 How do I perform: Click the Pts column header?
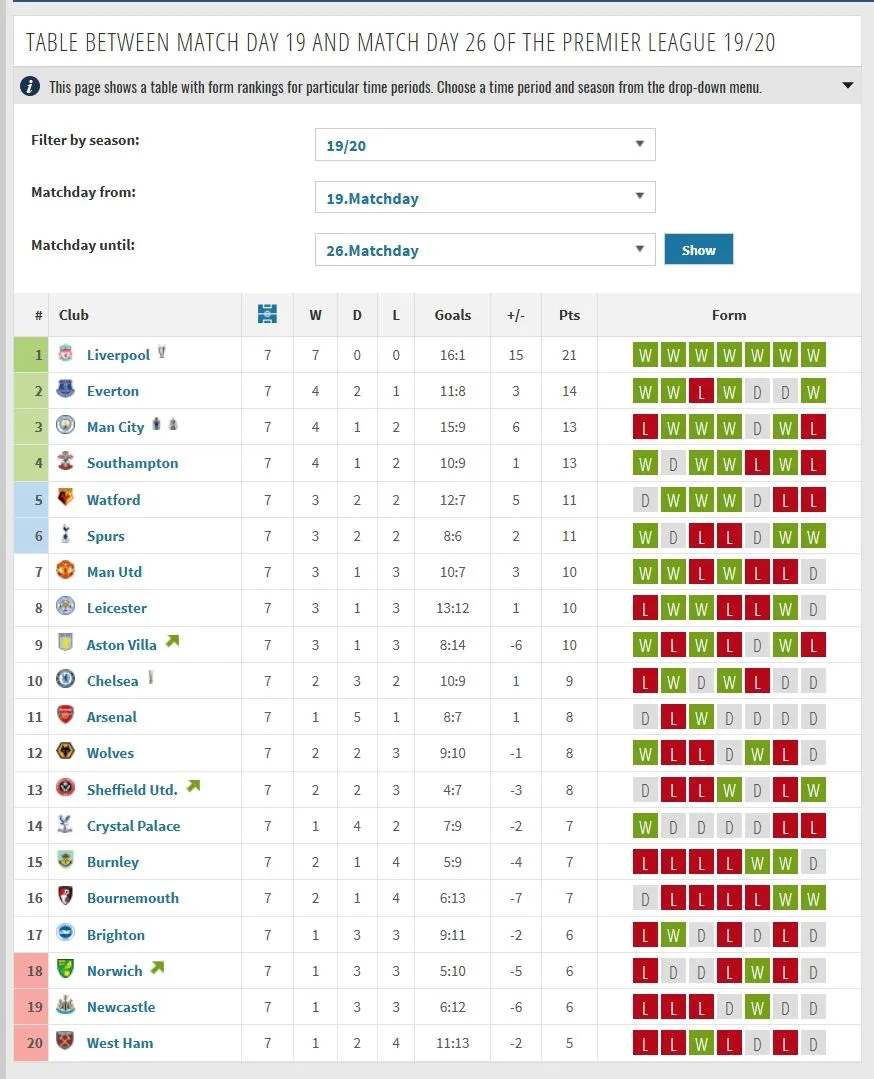pos(569,315)
